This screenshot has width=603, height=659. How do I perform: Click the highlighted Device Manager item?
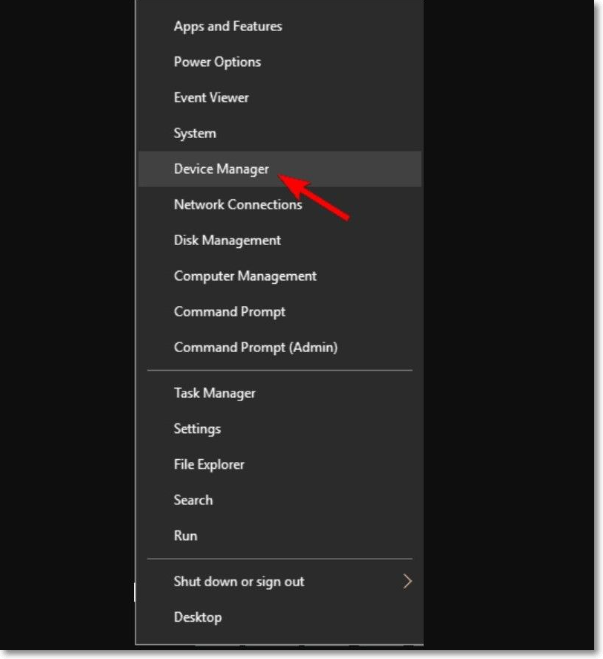point(221,169)
